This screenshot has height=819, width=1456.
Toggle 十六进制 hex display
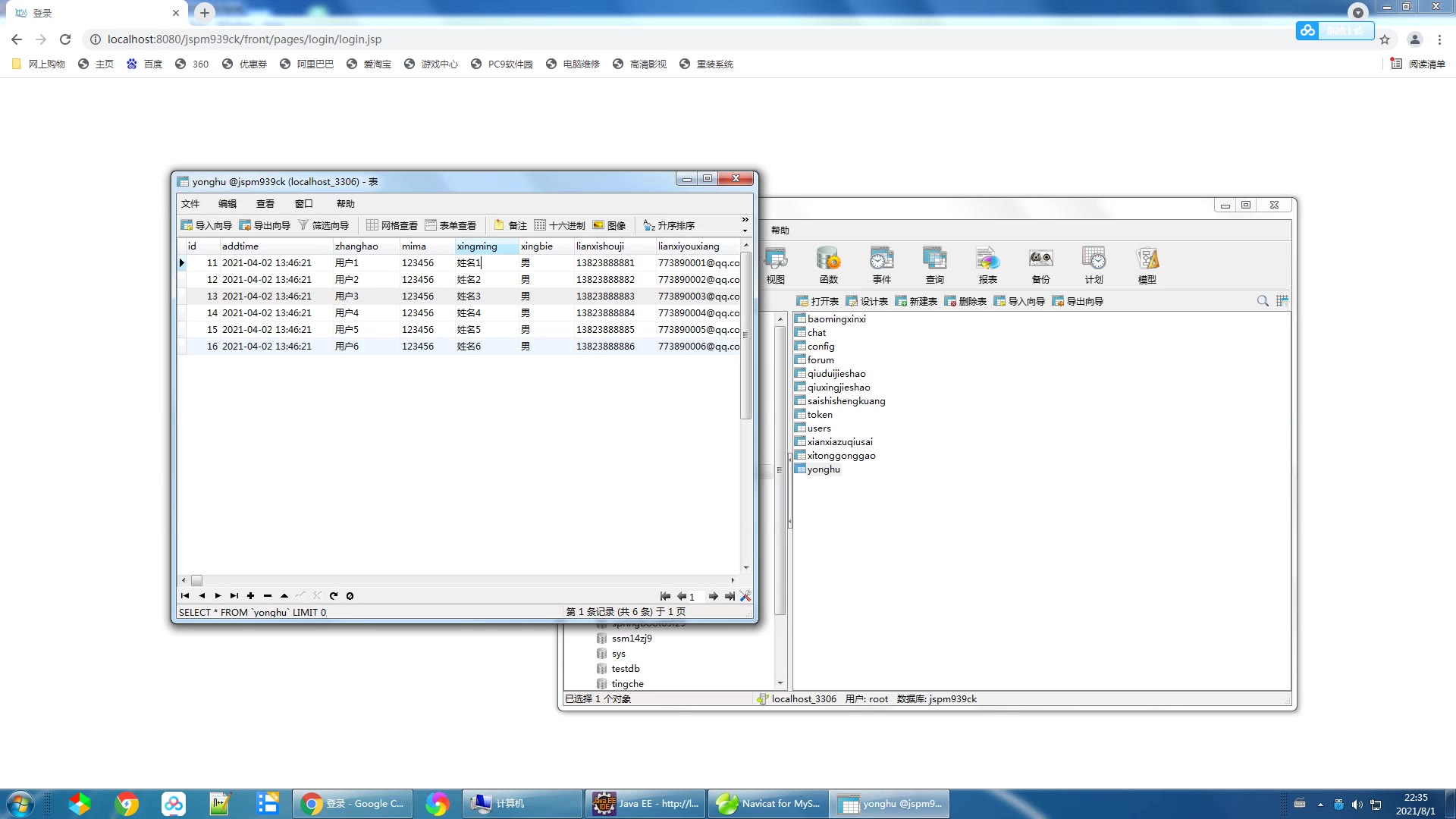pos(560,225)
